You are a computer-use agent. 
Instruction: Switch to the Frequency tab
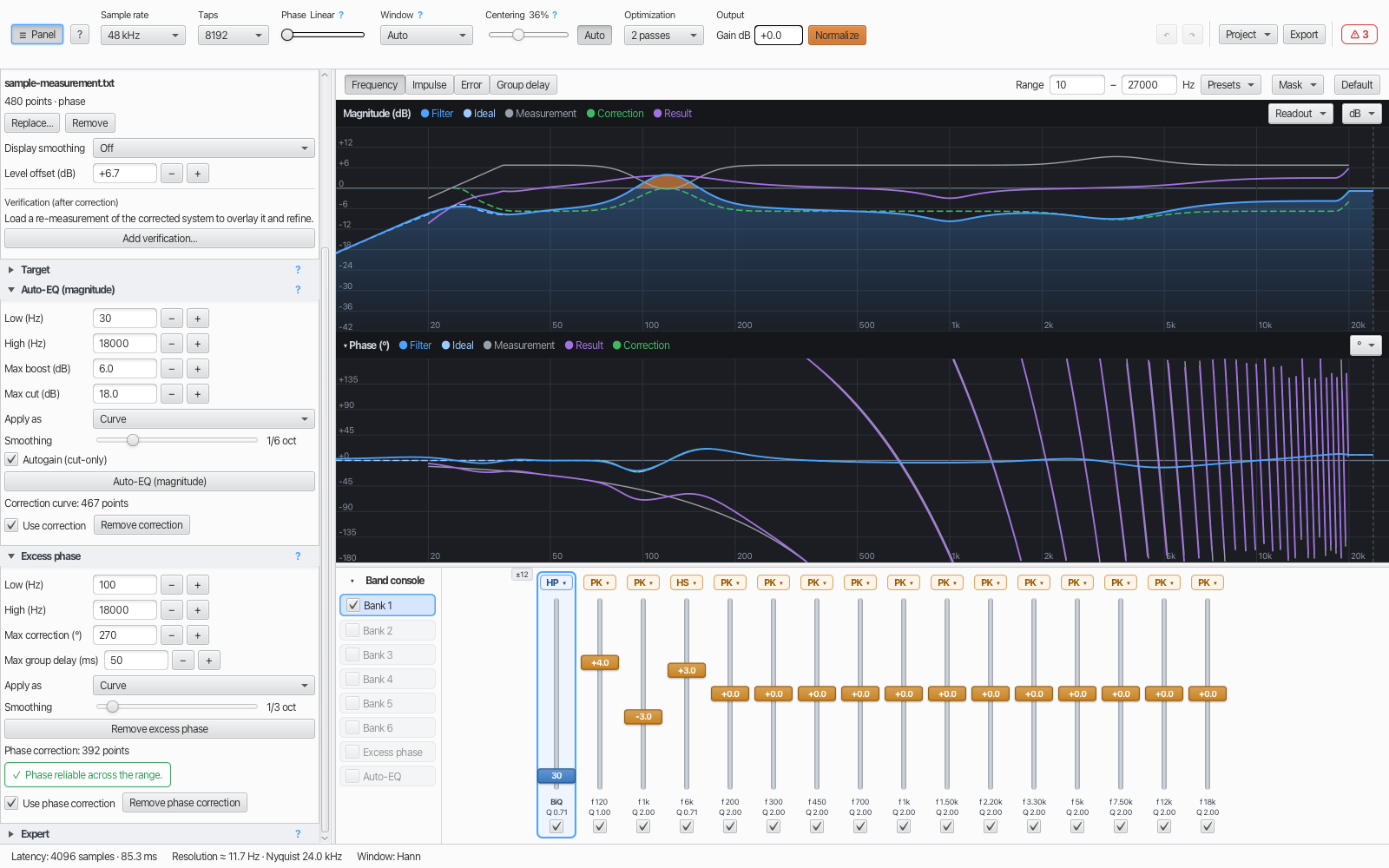[374, 85]
